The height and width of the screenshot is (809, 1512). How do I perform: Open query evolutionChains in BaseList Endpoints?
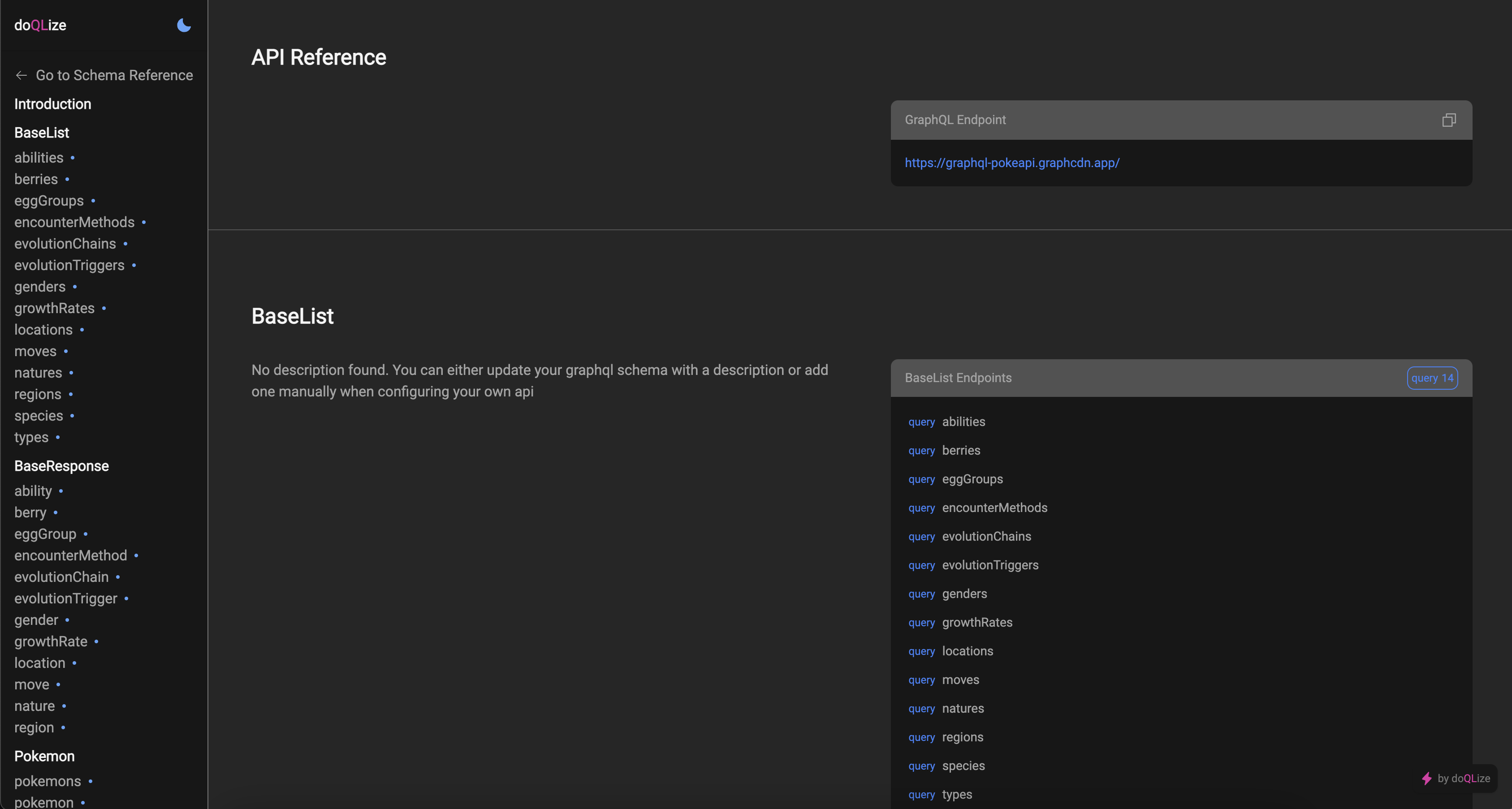[970, 537]
